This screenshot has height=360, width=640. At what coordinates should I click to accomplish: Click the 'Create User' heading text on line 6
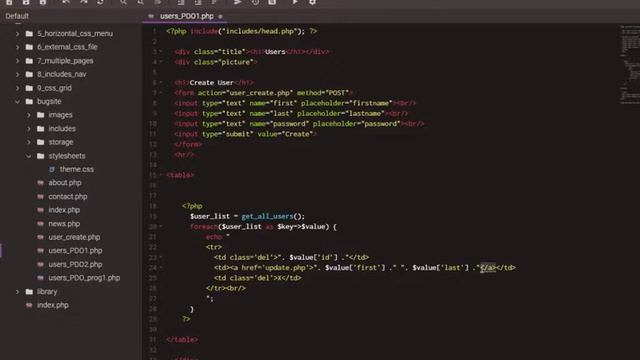click(x=211, y=82)
